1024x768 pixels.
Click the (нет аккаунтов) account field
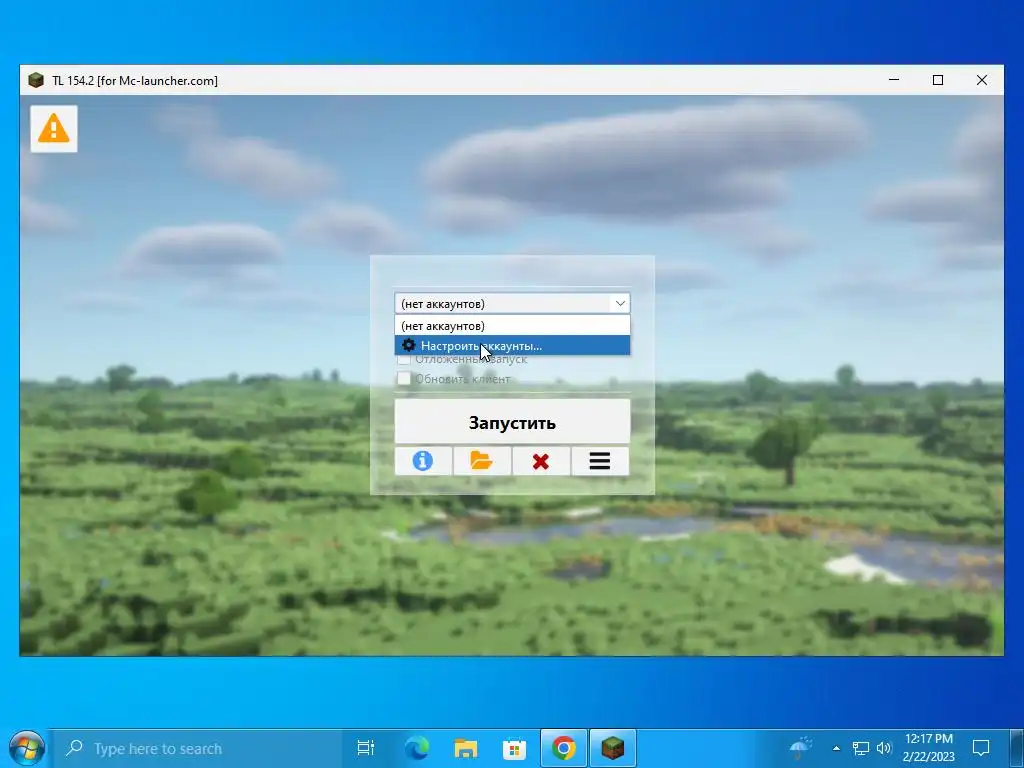(512, 303)
